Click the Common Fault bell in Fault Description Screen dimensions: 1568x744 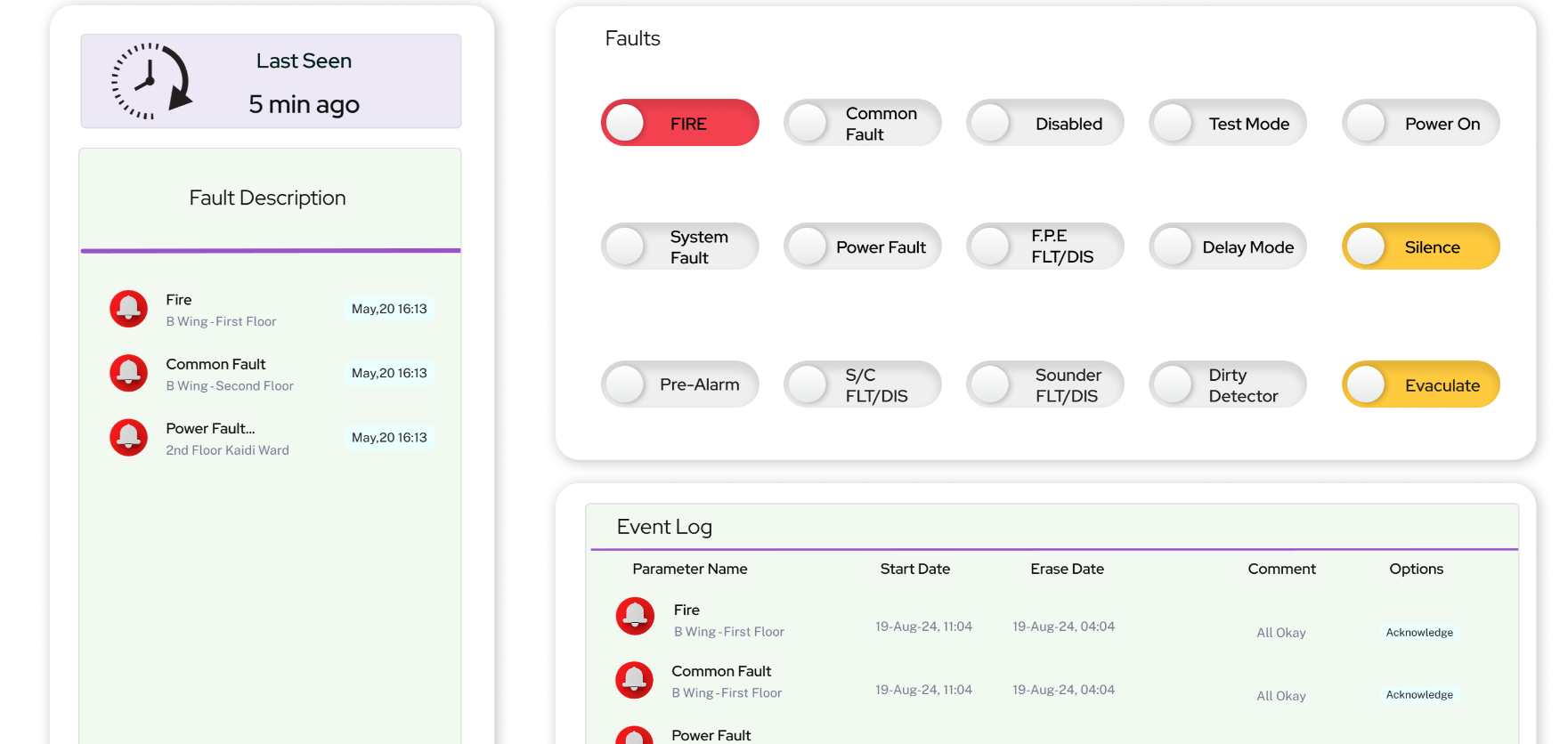point(128,373)
